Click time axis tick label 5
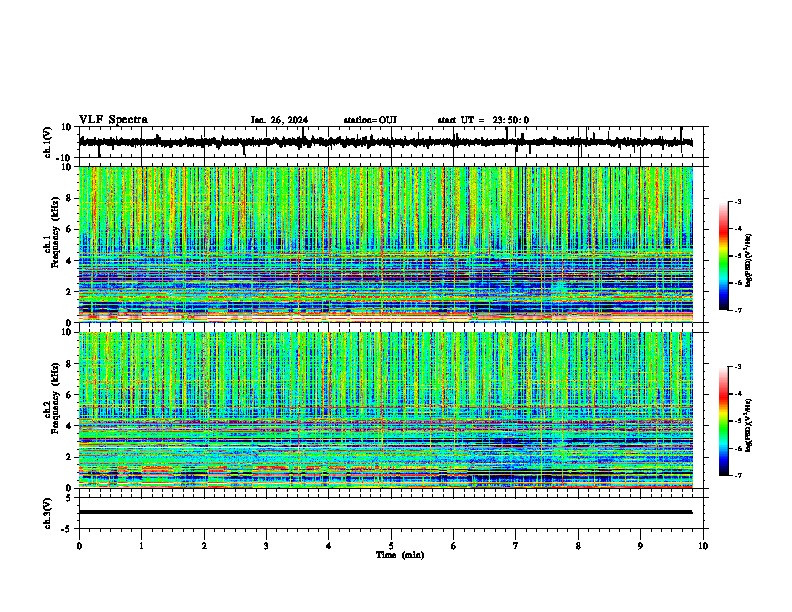 coord(391,546)
